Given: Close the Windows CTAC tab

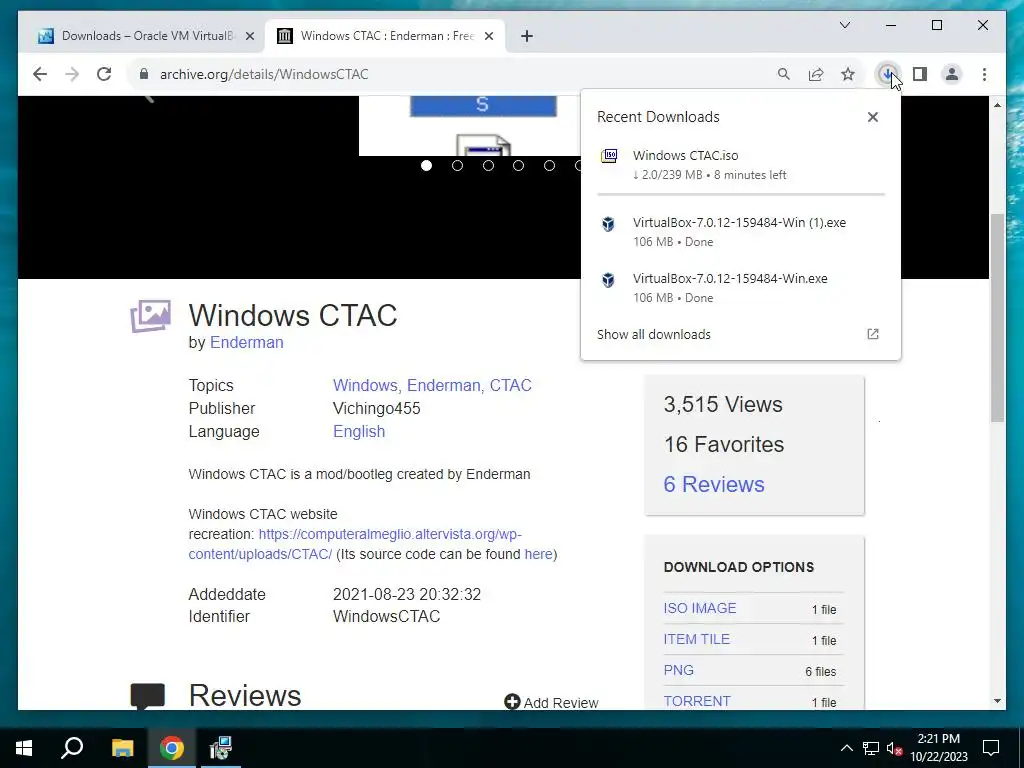Looking at the screenshot, I should coord(488,37).
